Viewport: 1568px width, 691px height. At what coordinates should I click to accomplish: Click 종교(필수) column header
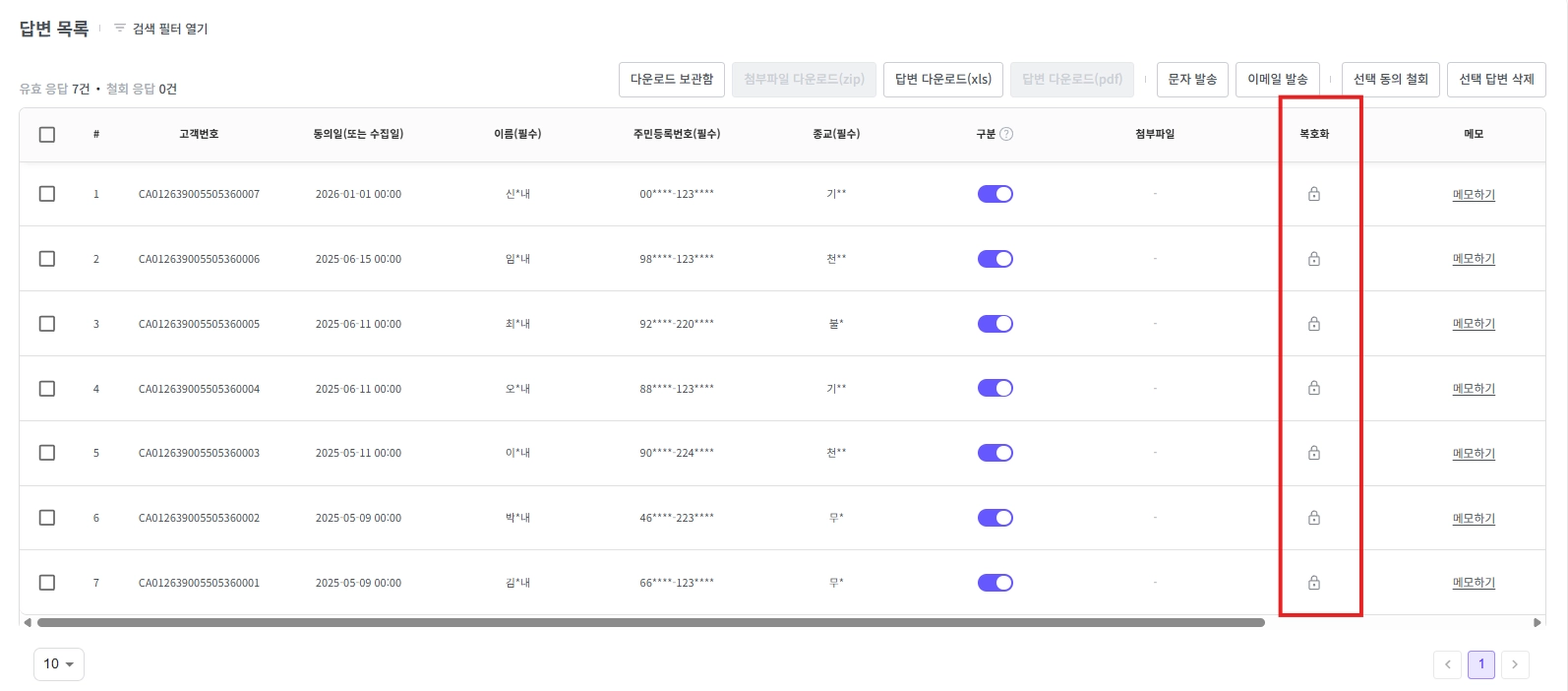point(836,134)
